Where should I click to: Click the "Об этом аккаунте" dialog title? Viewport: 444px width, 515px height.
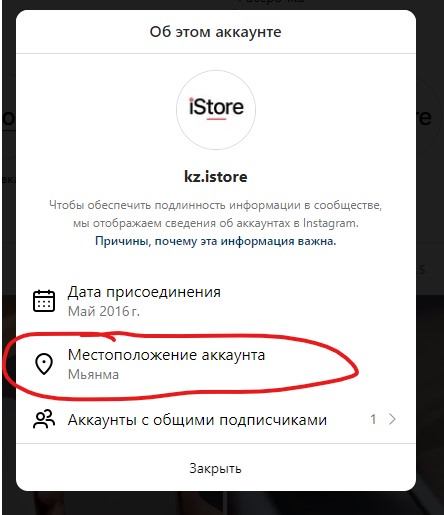216,32
